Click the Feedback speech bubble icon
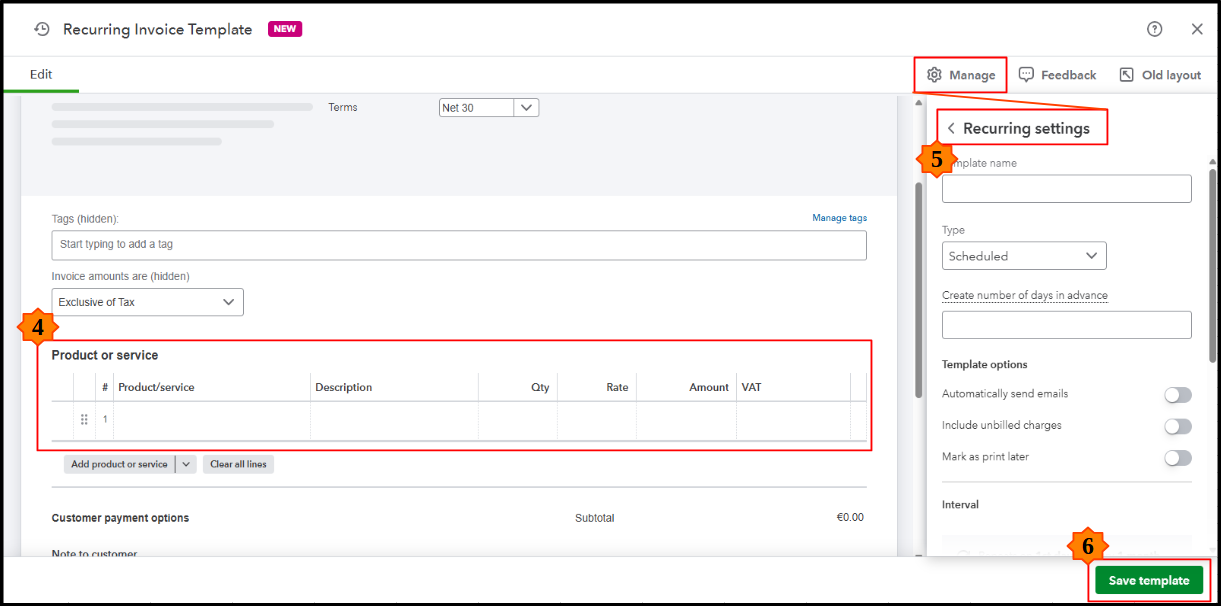 (1026, 75)
